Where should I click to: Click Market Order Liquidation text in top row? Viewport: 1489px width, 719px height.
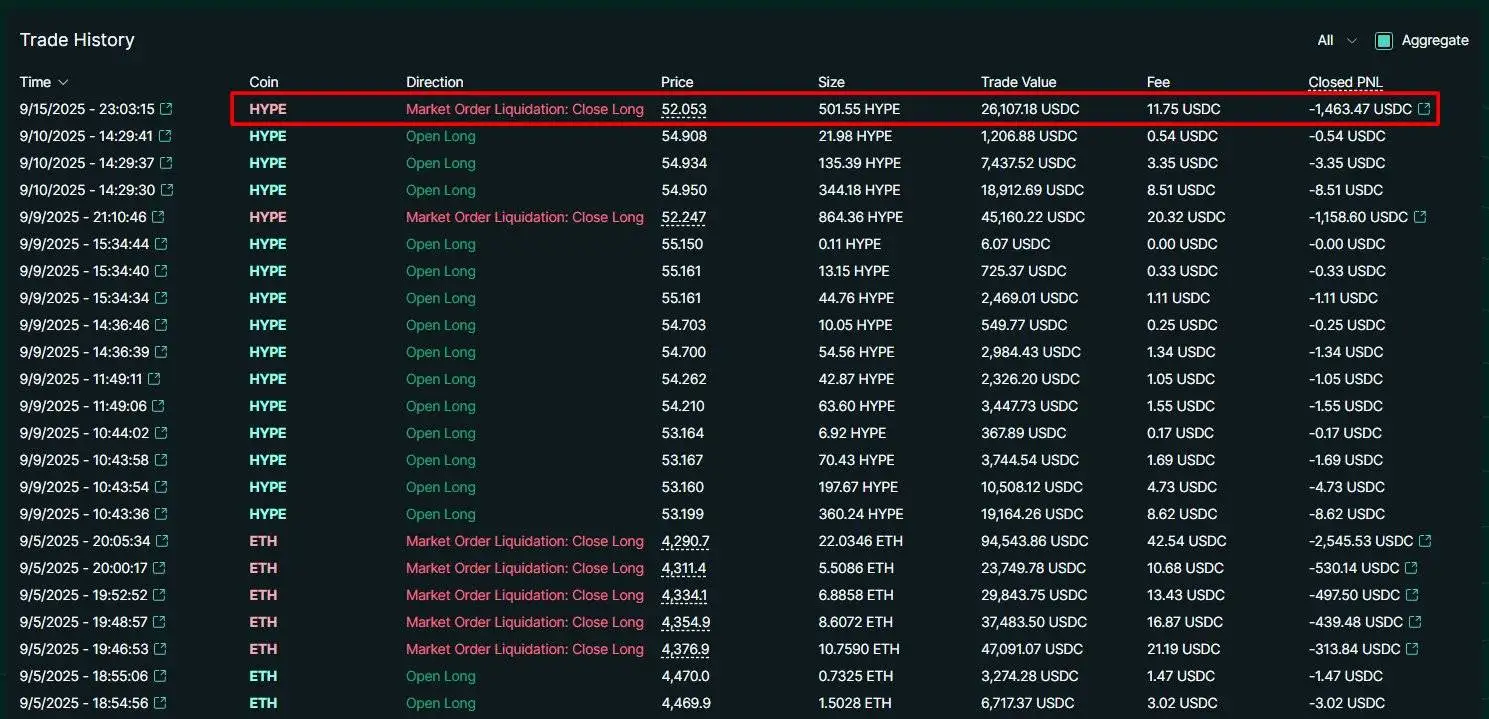click(524, 109)
